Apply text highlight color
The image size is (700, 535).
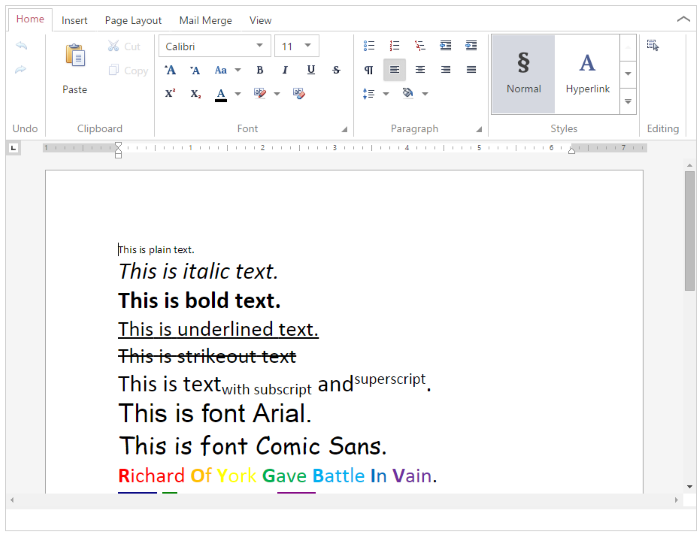pyautogui.click(x=260, y=93)
